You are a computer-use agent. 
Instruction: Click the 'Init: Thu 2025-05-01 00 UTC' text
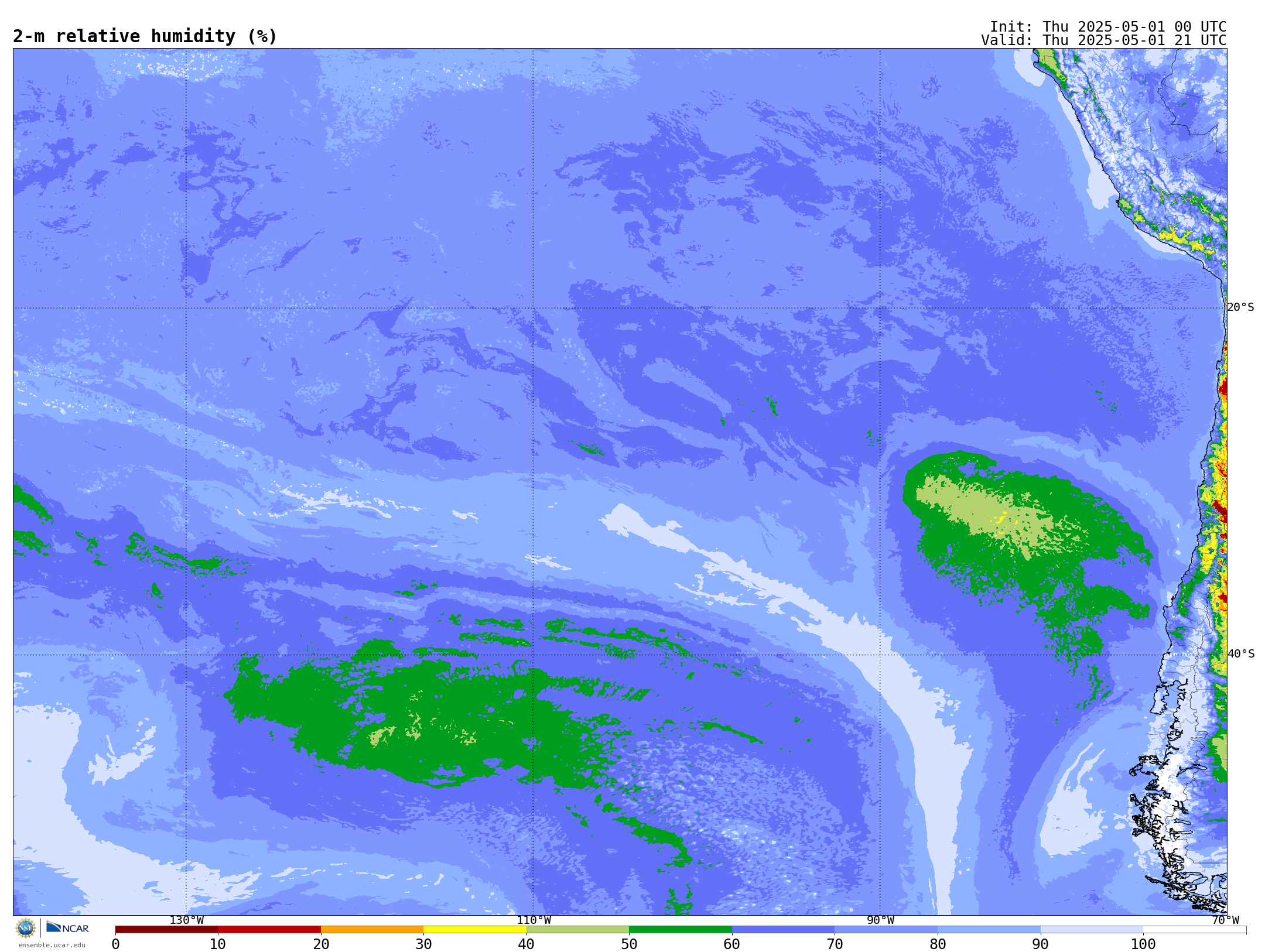coord(1108,27)
